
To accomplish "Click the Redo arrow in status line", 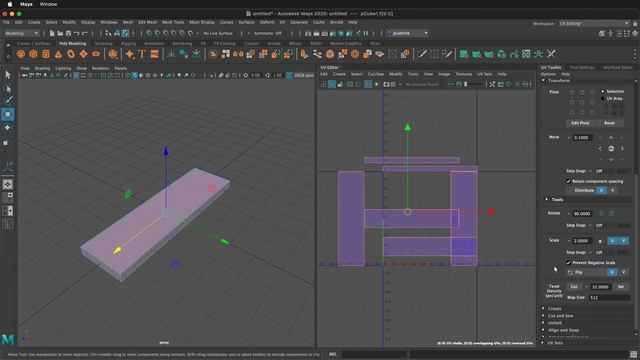I will 84,33.
